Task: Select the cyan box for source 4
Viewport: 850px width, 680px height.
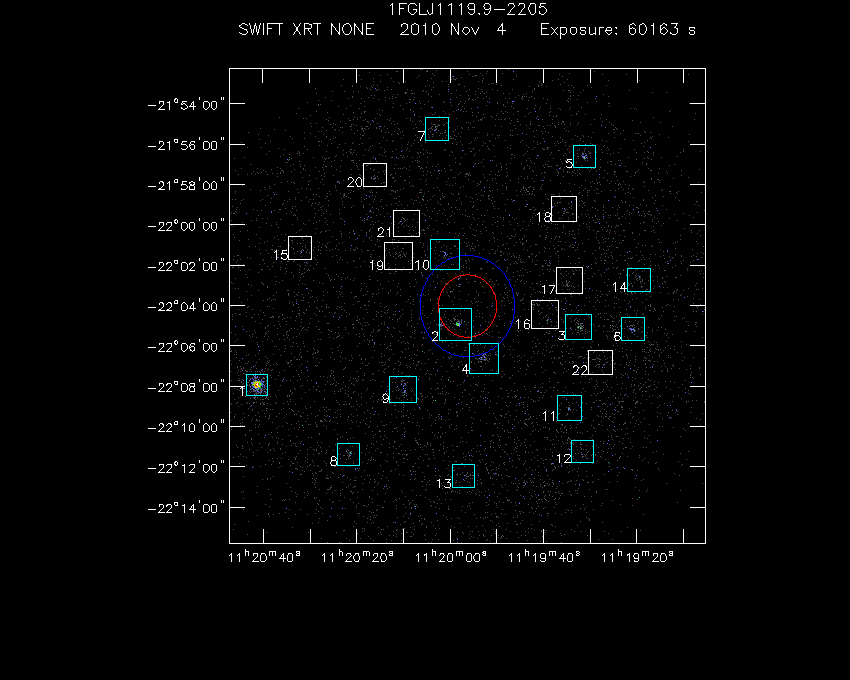Action: click(484, 358)
